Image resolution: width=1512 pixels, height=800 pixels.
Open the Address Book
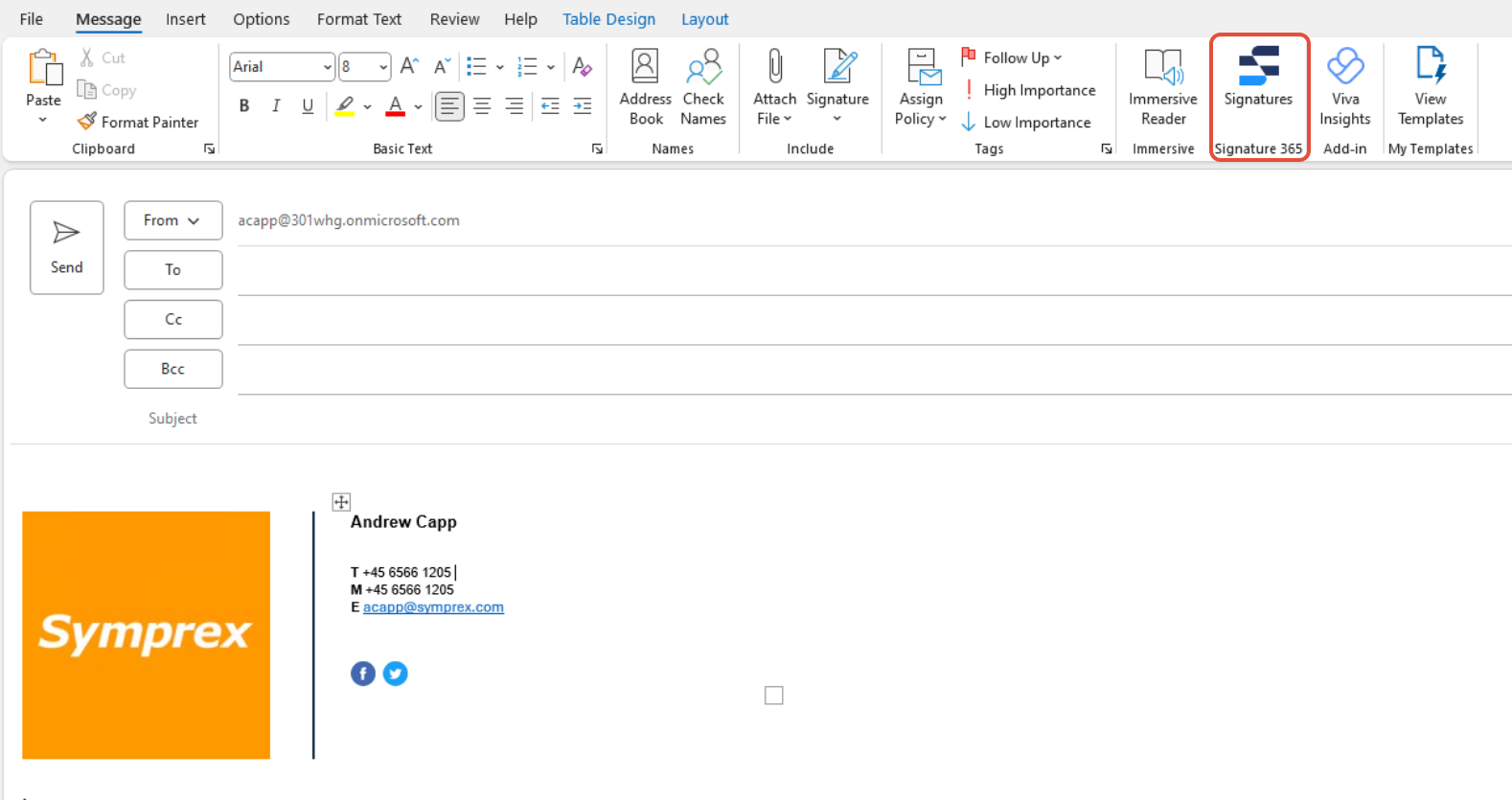coord(646,87)
